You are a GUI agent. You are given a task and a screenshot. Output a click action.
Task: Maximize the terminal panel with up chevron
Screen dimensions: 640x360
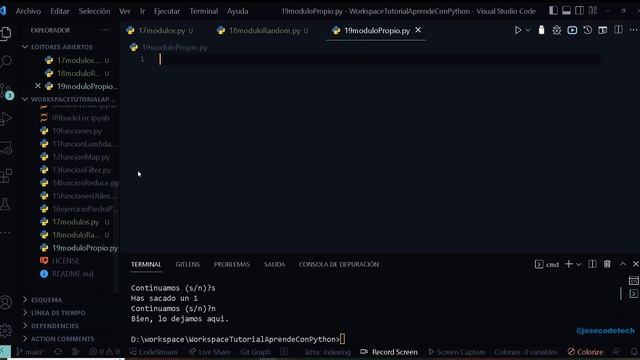tap(622, 264)
